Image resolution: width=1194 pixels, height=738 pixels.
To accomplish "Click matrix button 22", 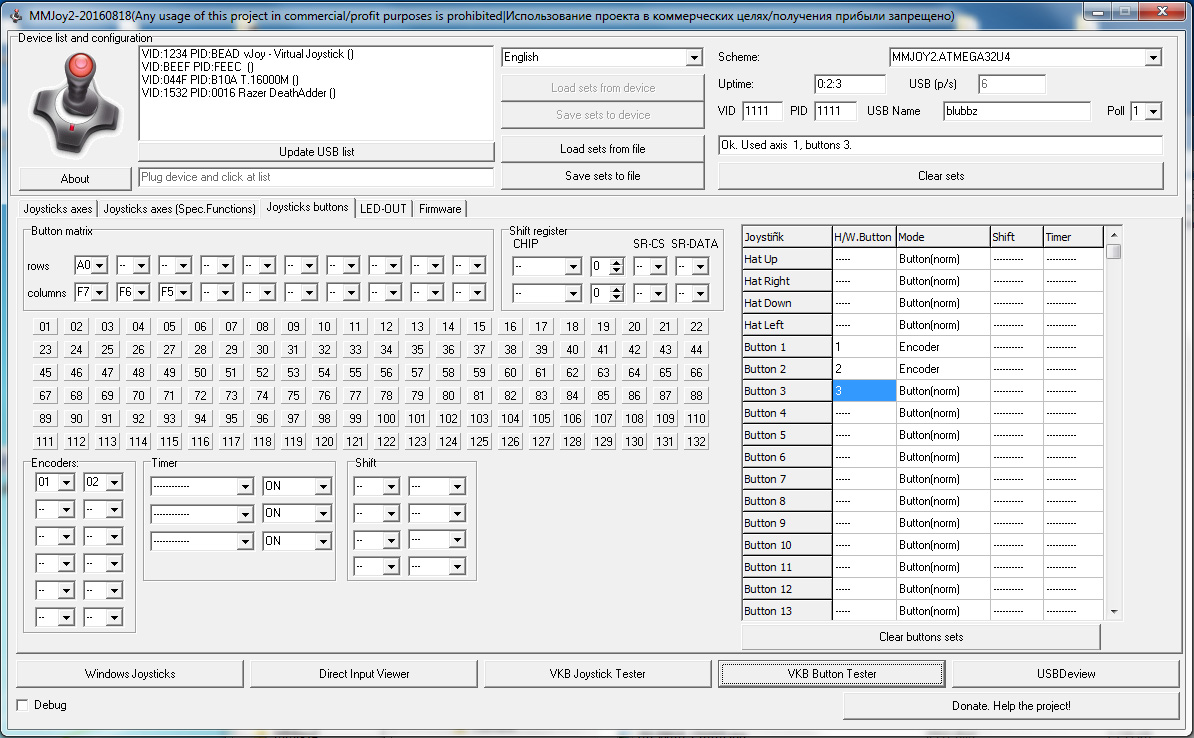I will click(696, 327).
